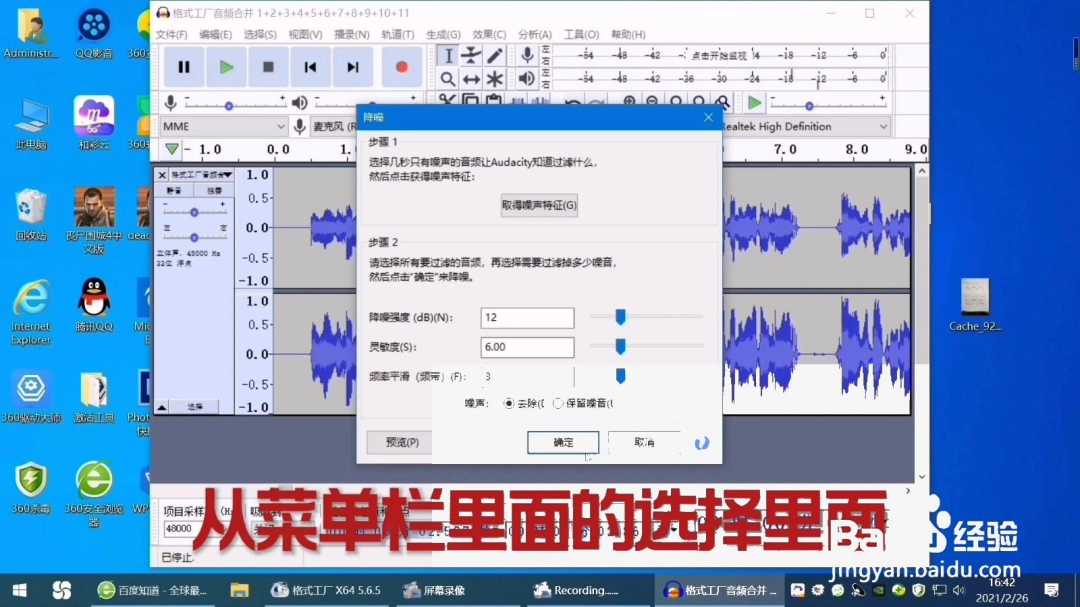This screenshot has height=607, width=1080.
Task: Close the 降噪 dialog with X
Action: (x=708, y=117)
